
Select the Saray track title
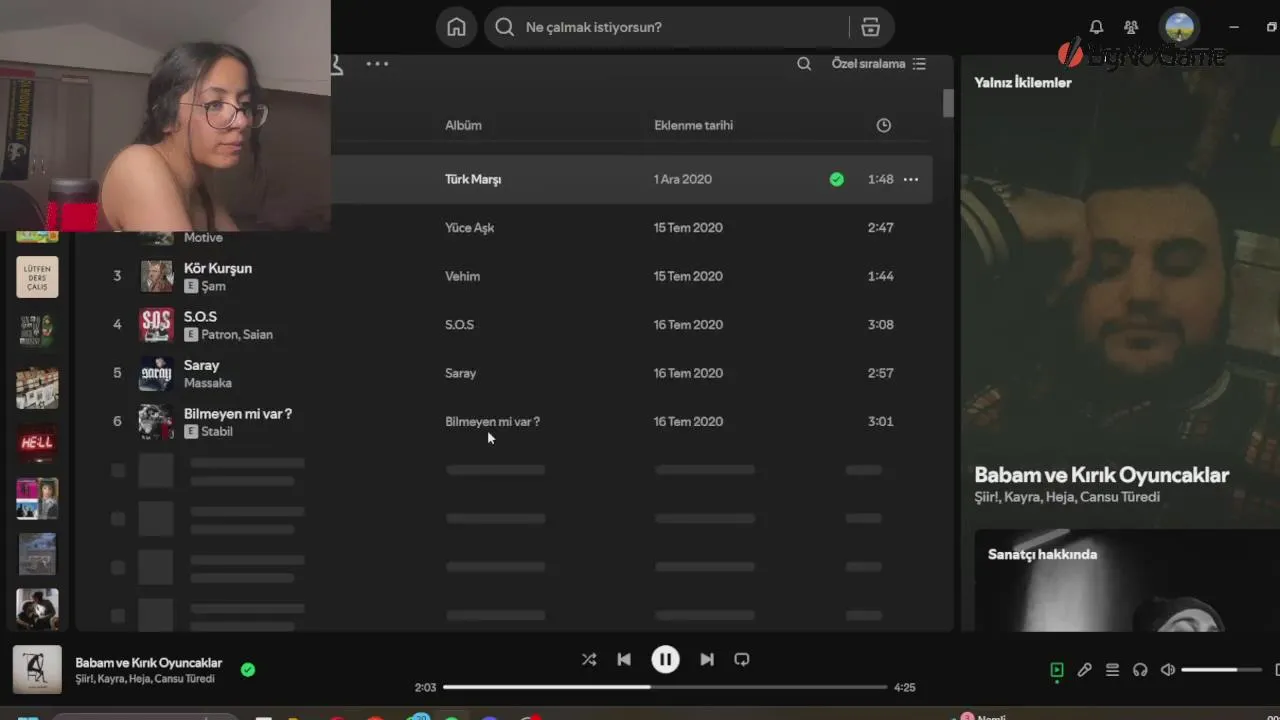[x=201, y=365]
